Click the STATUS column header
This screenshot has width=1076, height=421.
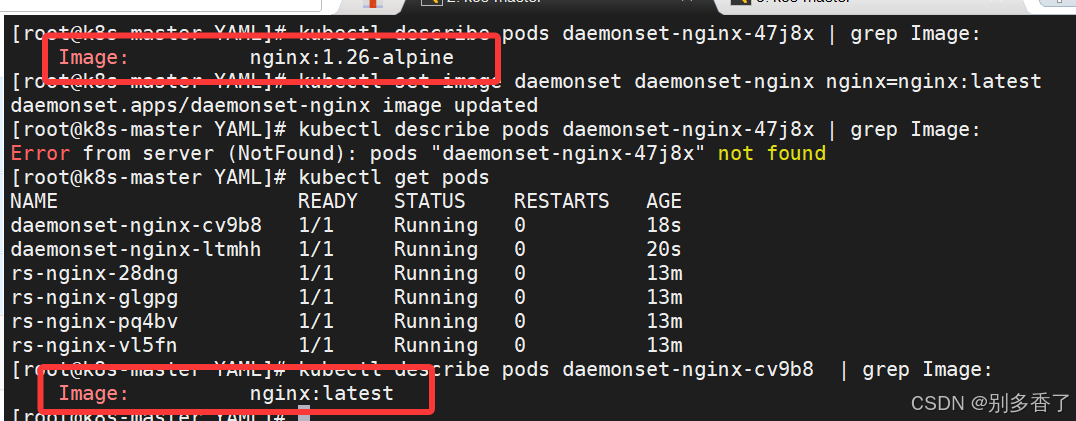(430, 202)
